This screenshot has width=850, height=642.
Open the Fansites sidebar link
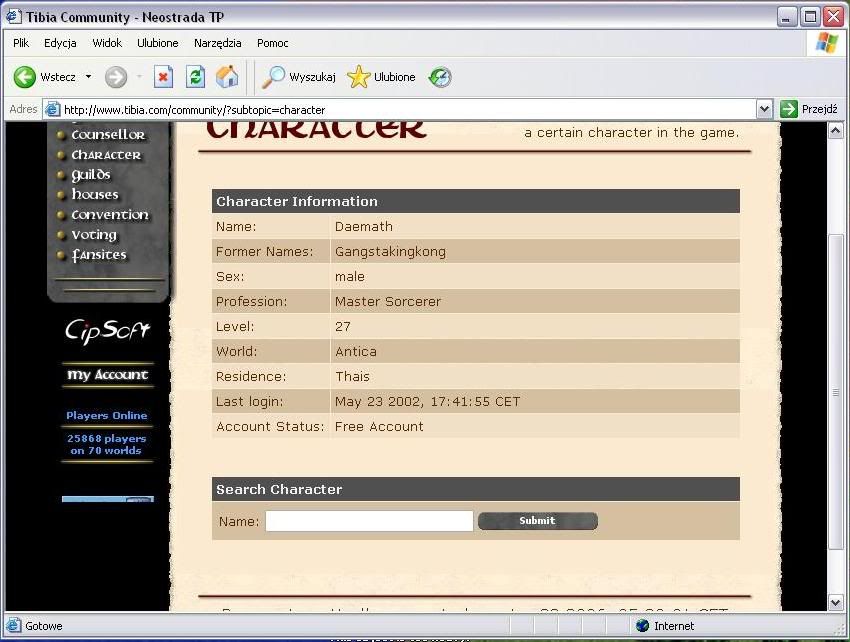pyautogui.click(x=99, y=254)
